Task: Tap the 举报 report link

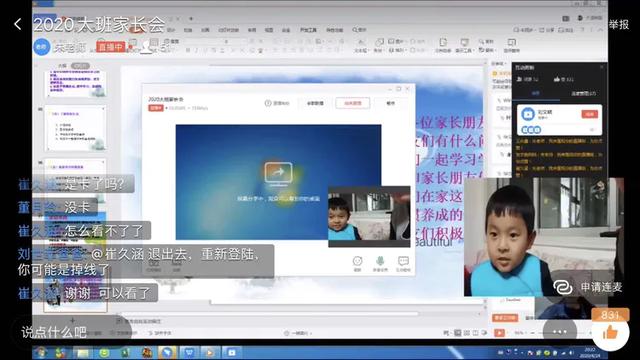Action: 619,24
